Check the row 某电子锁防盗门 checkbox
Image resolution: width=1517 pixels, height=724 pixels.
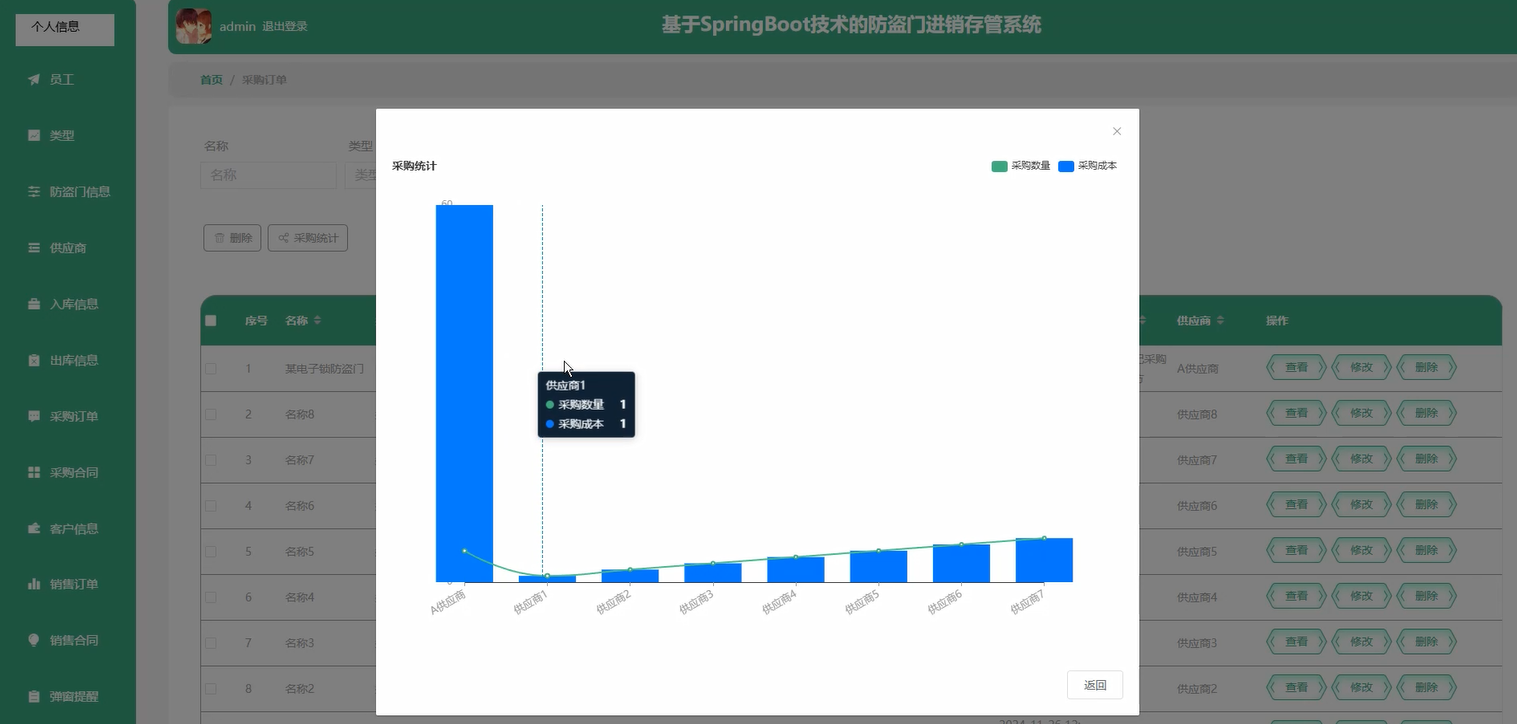[x=211, y=369]
